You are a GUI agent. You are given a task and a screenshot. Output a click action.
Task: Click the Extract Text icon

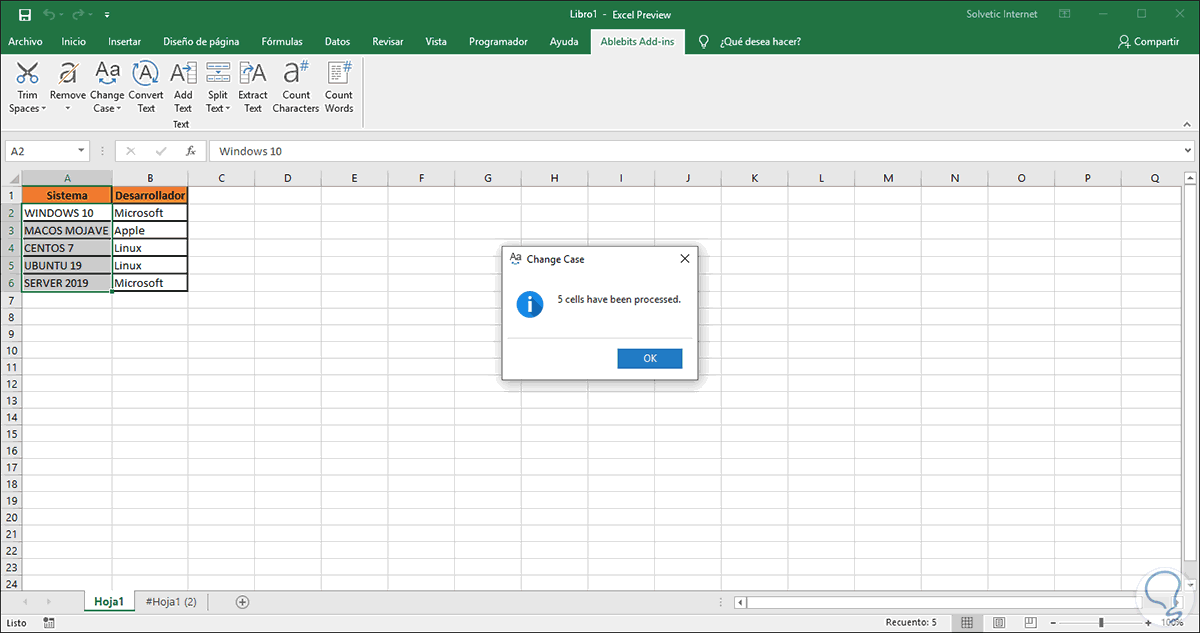253,74
